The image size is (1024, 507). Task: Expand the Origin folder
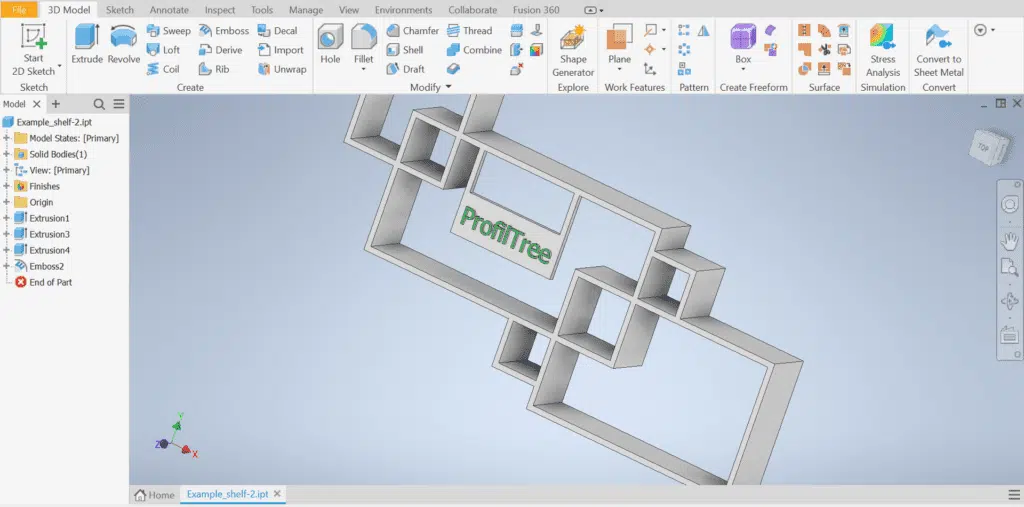[7, 202]
